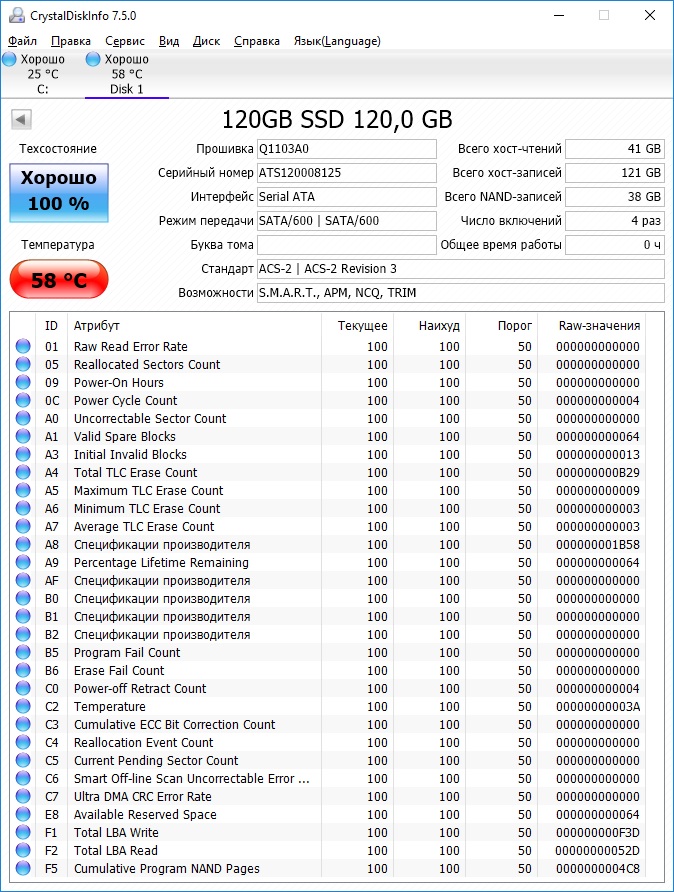The height and width of the screenshot is (892, 674).
Task: Click the S.M.A.R.T., APM, NCQ, TRIM features field
Action: coord(461,292)
